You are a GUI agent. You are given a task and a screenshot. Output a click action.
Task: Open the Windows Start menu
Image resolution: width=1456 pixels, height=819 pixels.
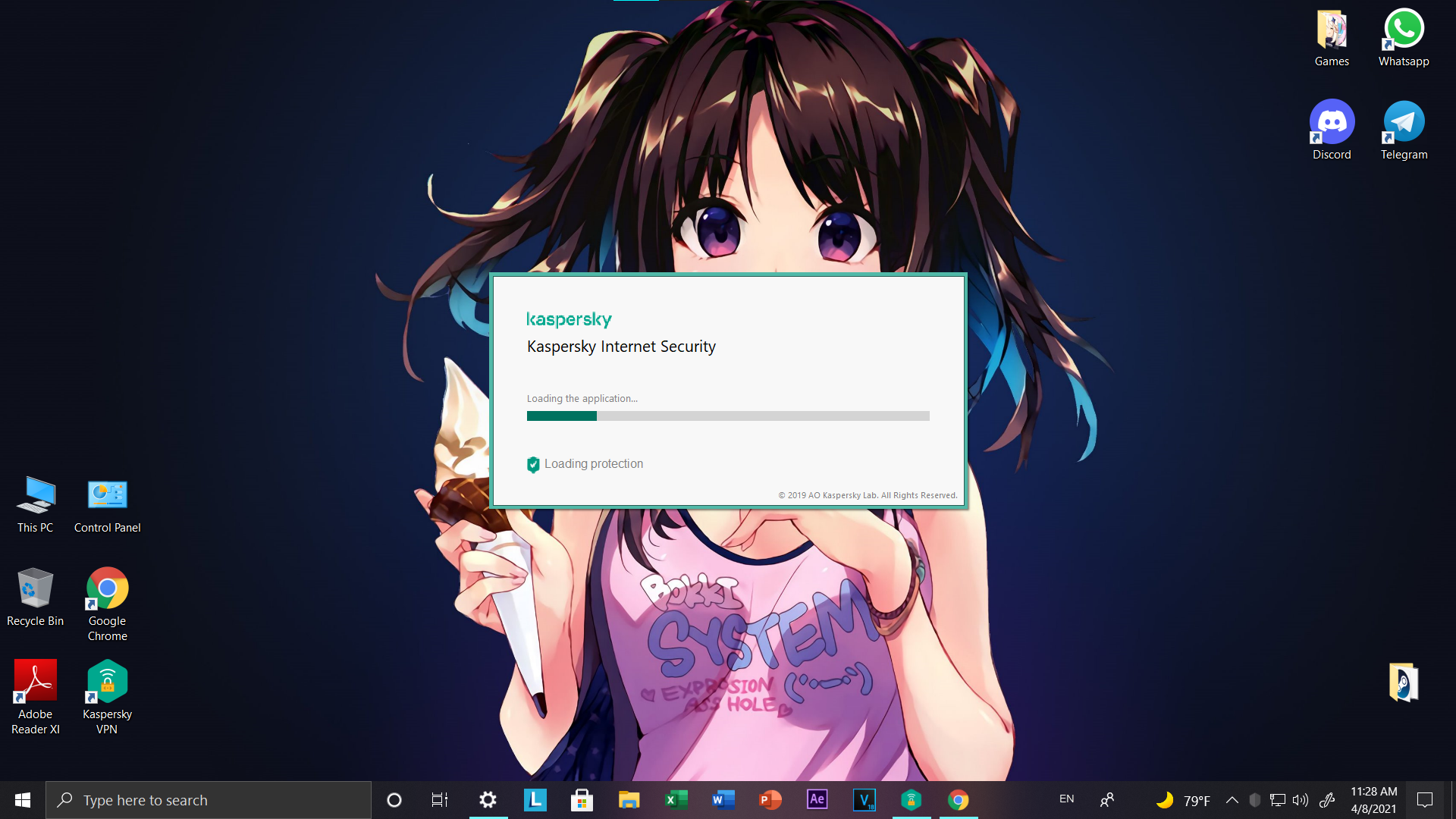(23, 799)
